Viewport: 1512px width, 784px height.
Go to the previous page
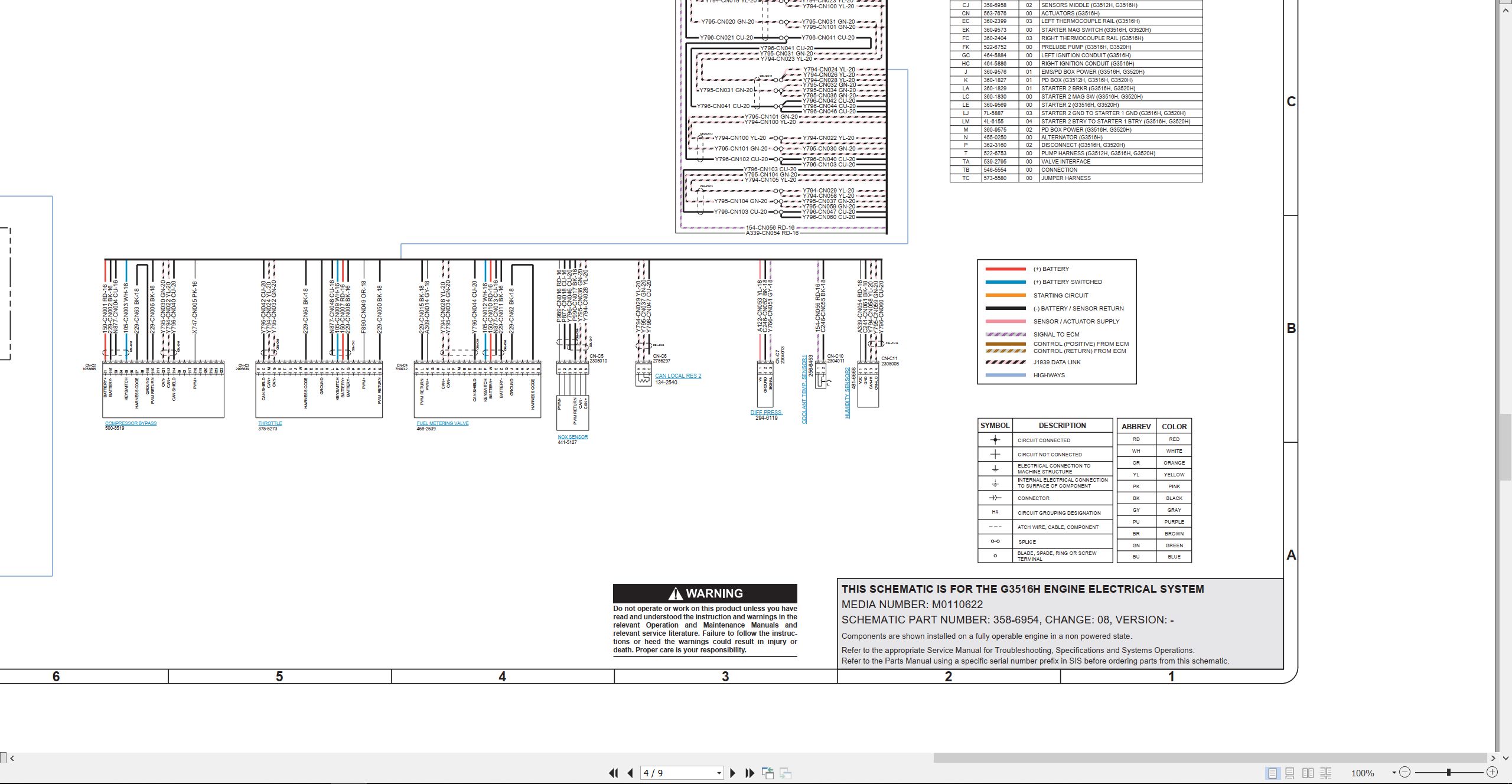pos(630,773)
